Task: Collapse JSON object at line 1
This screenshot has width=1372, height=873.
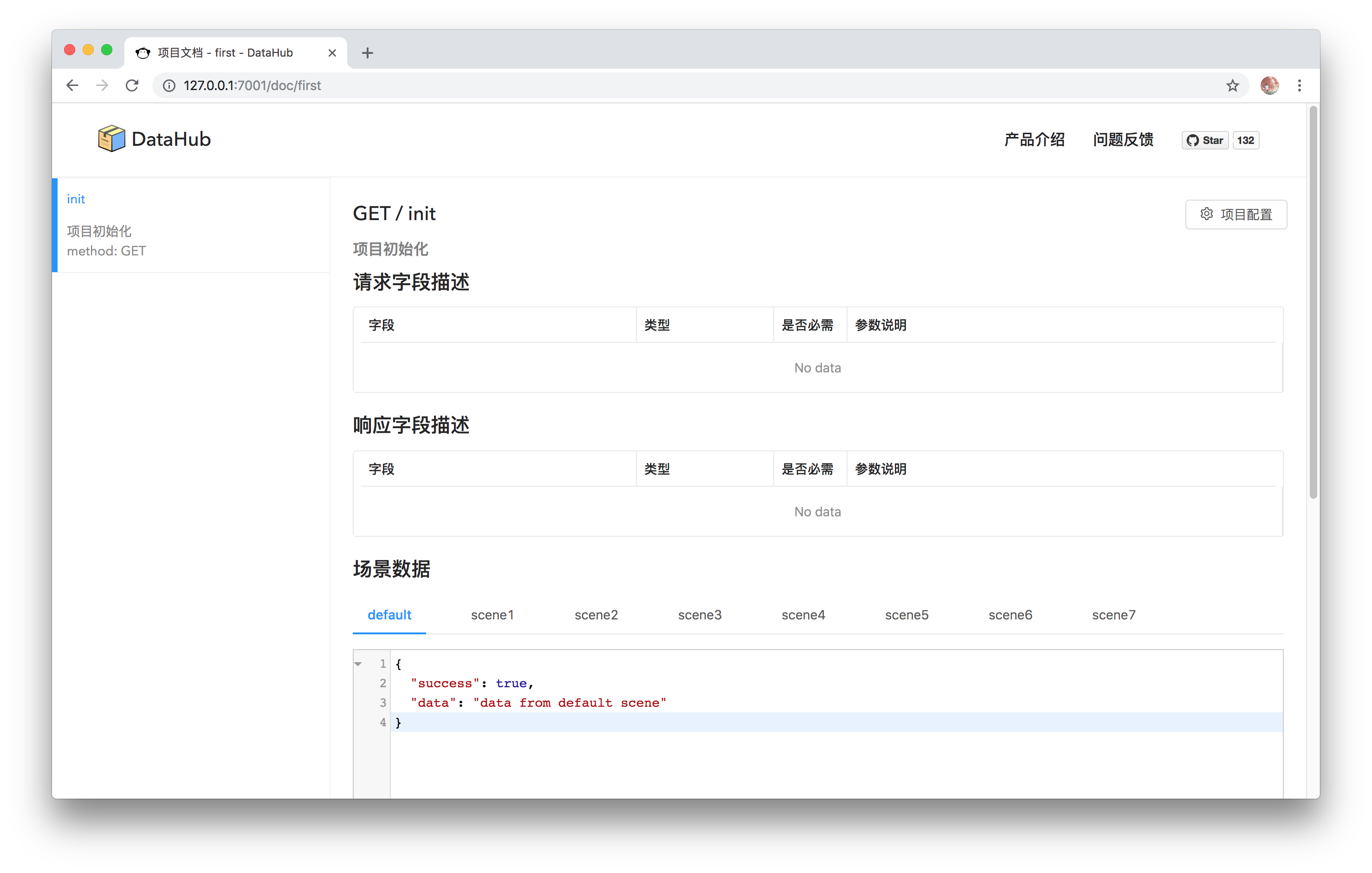Action: pos(358,664)
